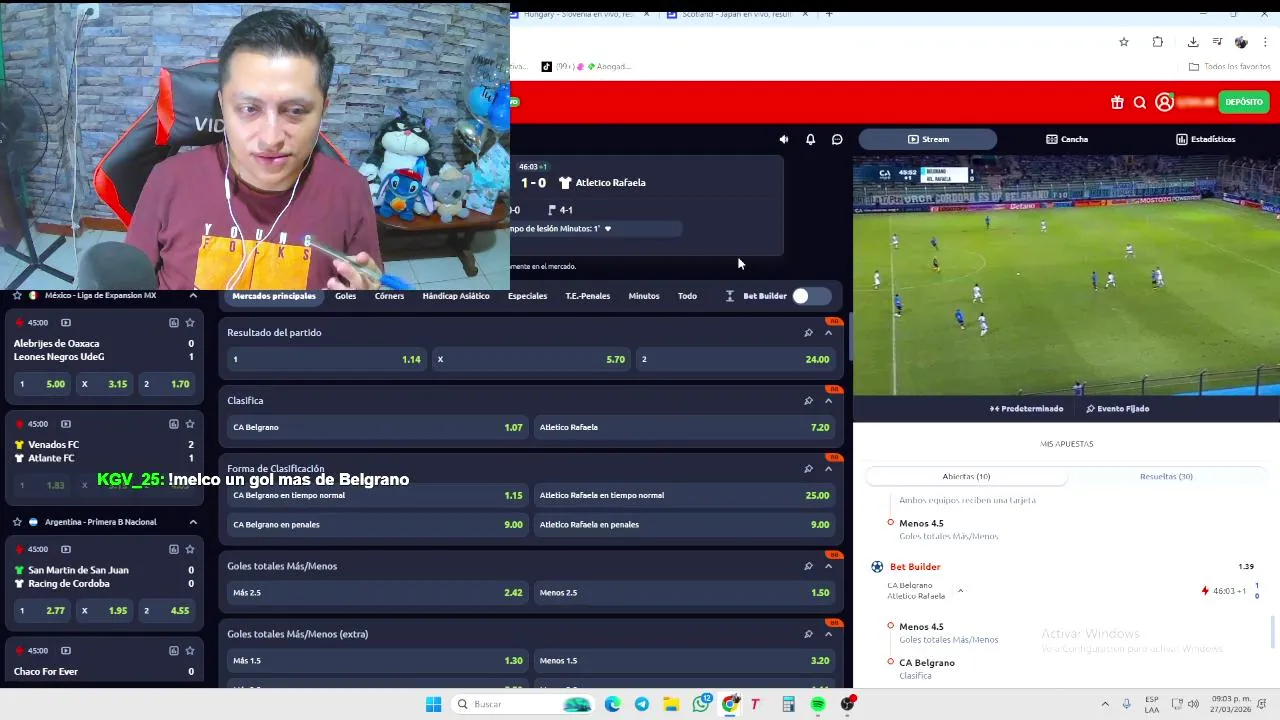Open WhatsApp from the taskbar
The height and width of the screenshot is (720, 1280).
coord(701,704)
